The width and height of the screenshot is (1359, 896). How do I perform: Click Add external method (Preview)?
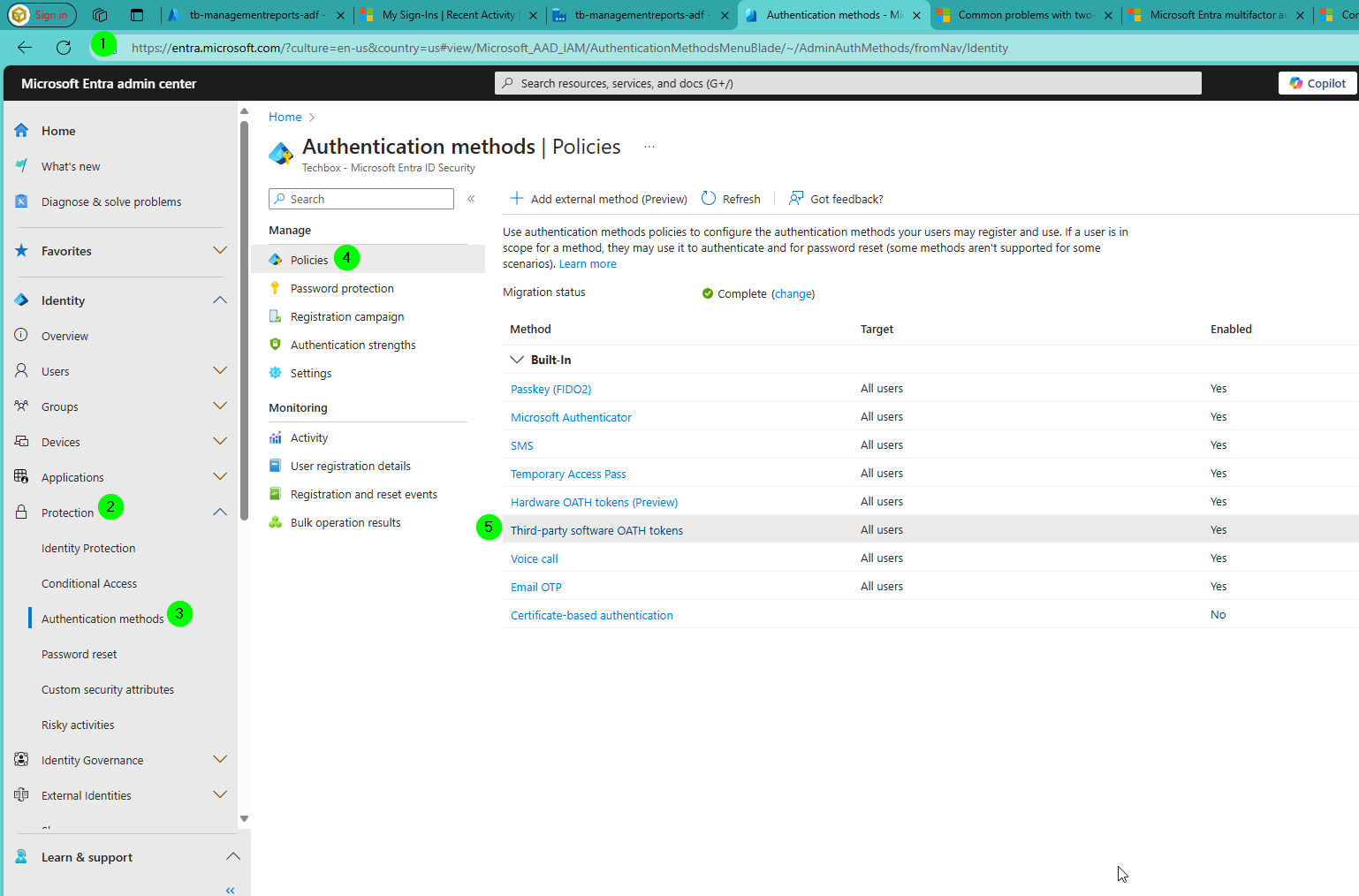[x=599, y=199]
